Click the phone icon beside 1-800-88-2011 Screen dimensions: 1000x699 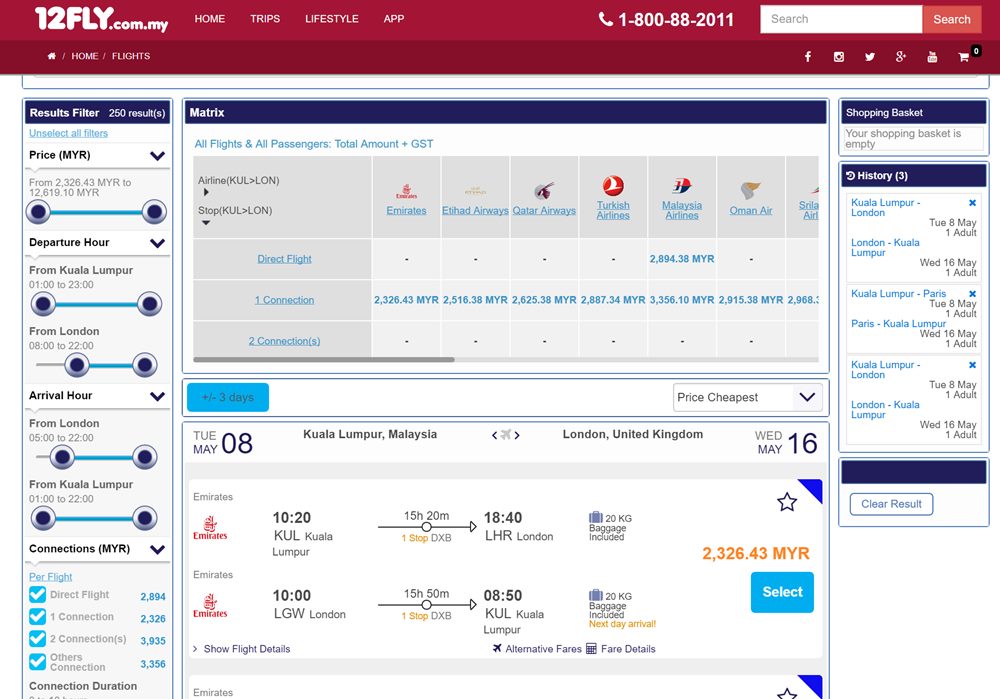point(605,19)
